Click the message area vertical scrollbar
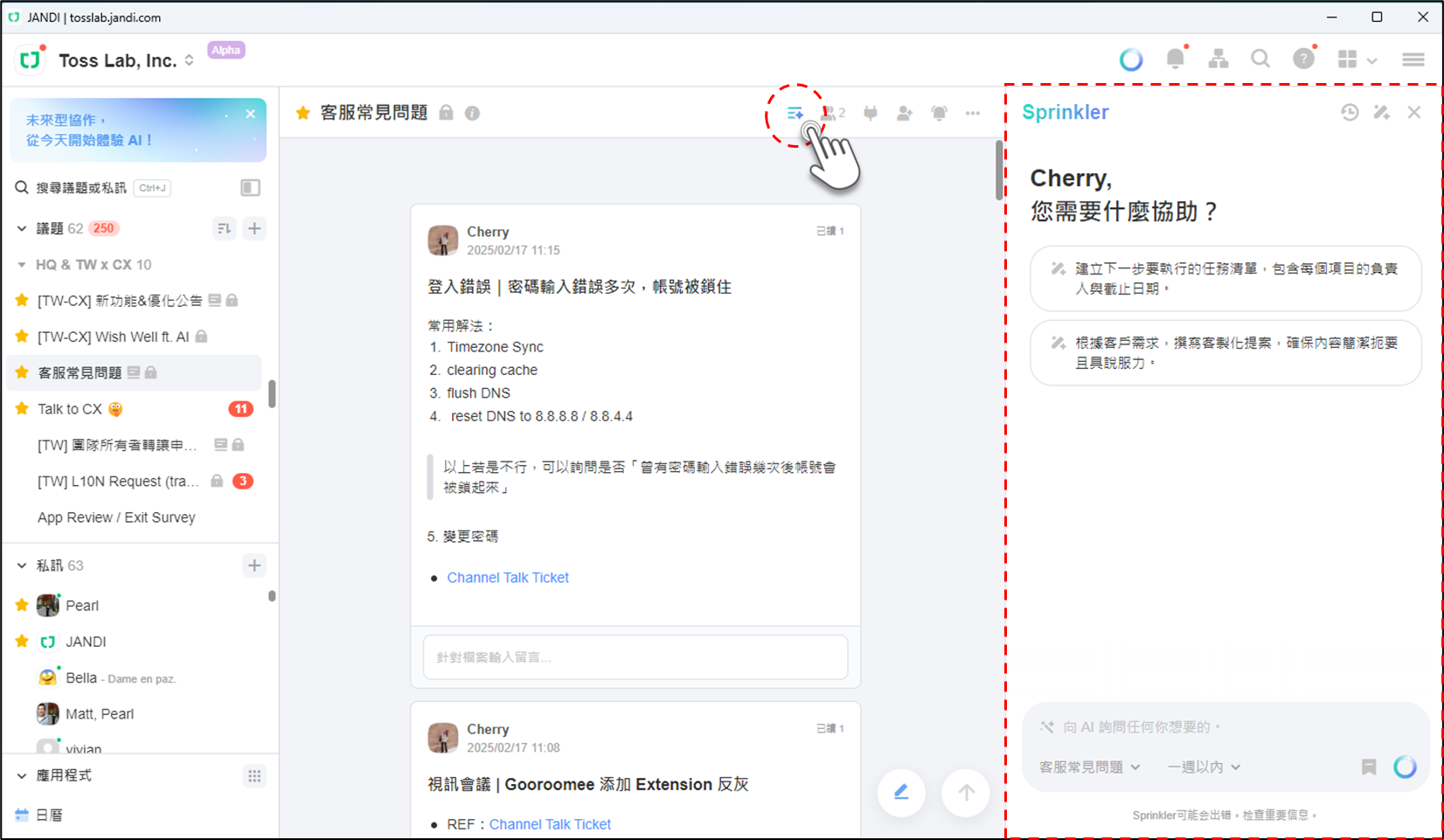This screenshot has height=840, width=1444. coord(1000,170)
